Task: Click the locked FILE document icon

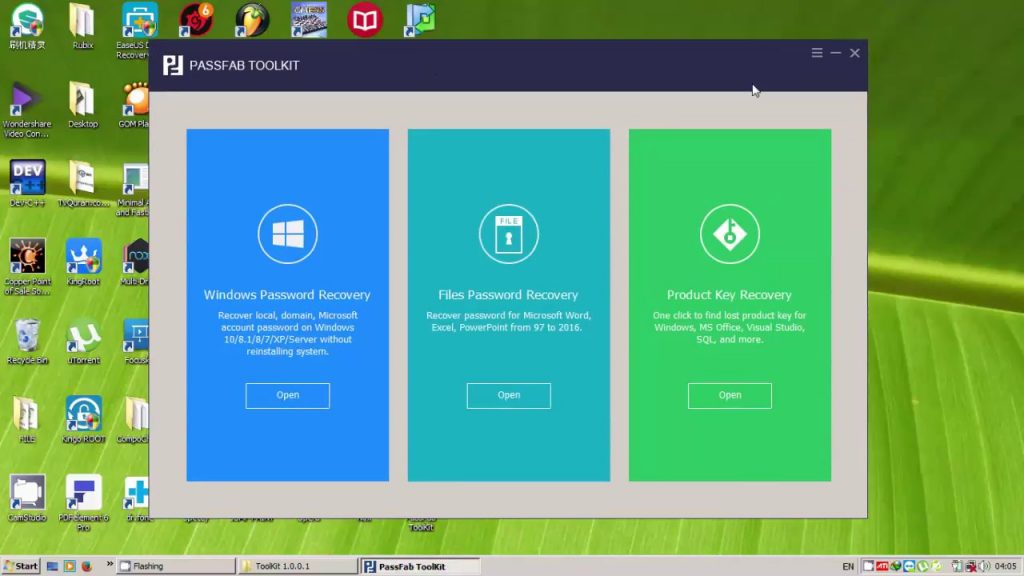Action: 509,234
